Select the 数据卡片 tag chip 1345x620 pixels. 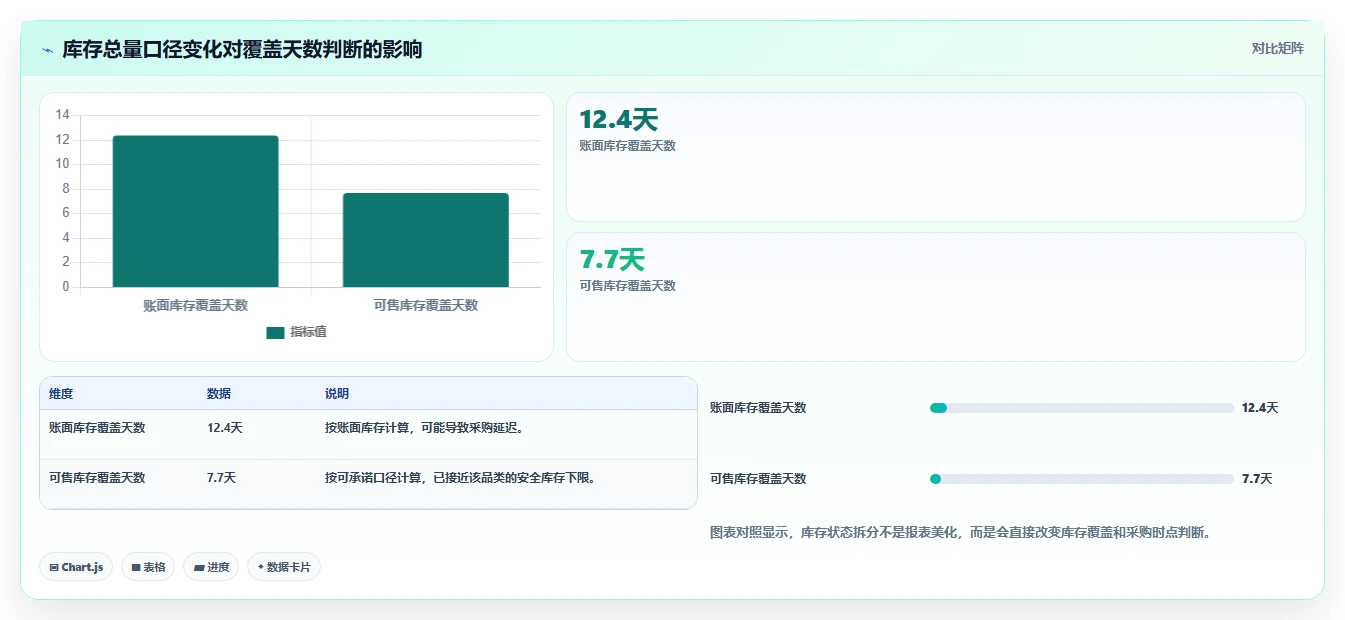(284, 567)
